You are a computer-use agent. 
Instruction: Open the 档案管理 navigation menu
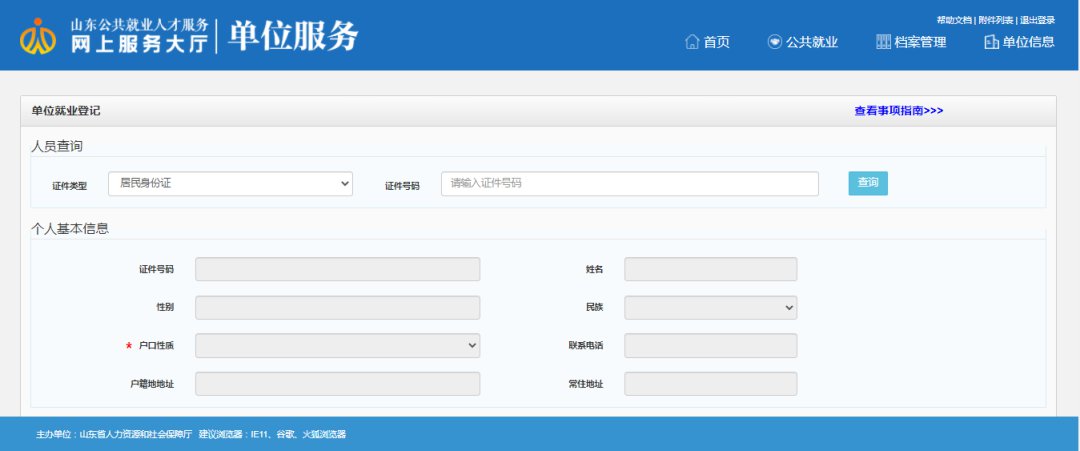[910, 42]
